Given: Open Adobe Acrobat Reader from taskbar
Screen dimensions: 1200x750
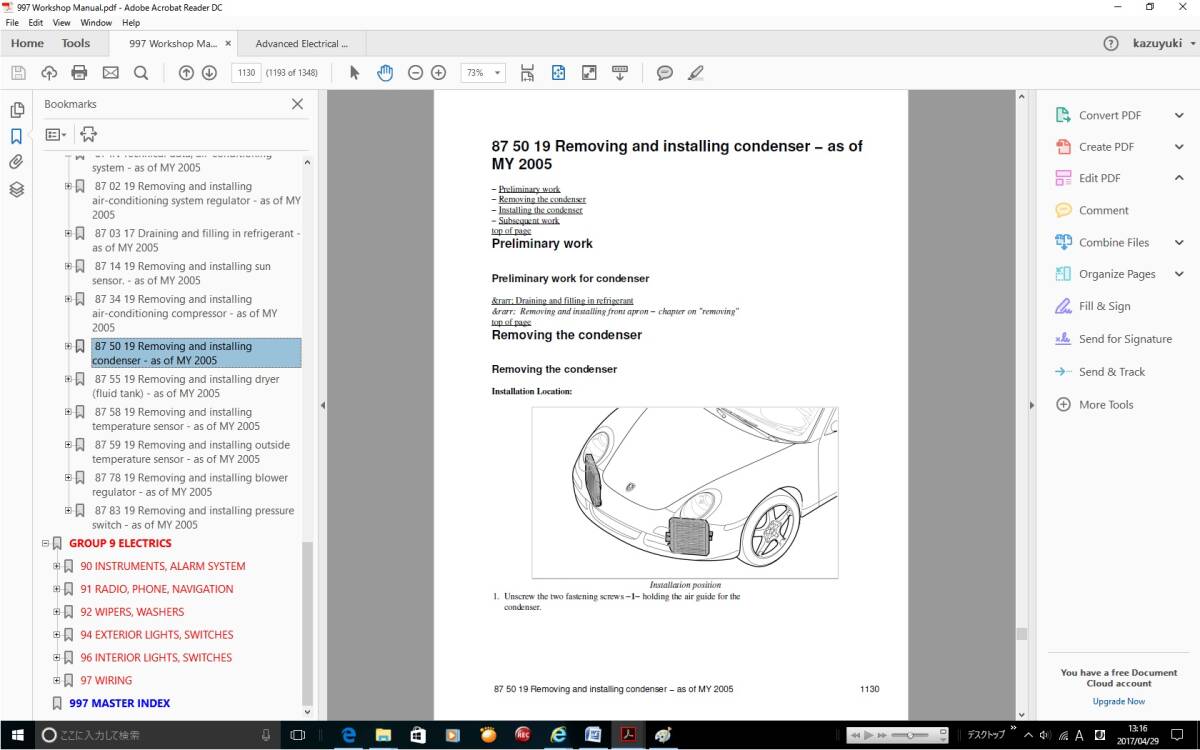Looking at the screenshot, I should [629, 735].
